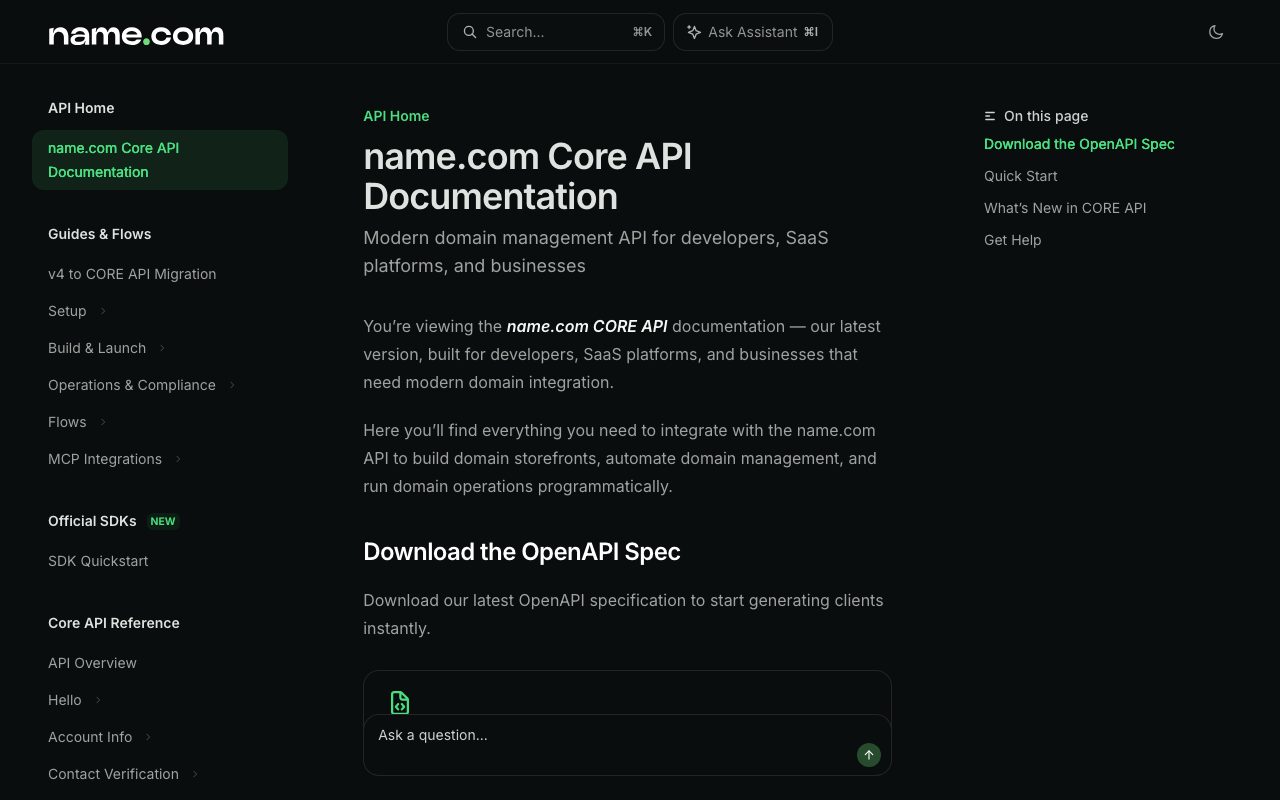This screenshot has height=800, width=1280.
Task: Expand the Contact Verification chevron
Action: point(195,774)
